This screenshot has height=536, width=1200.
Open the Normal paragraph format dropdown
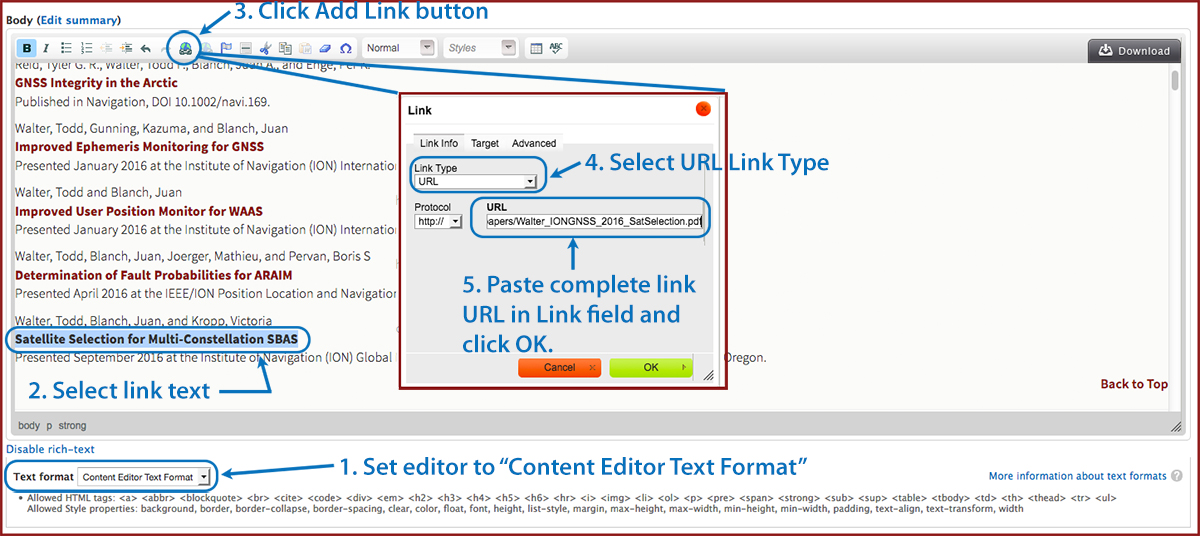(400, 48)
